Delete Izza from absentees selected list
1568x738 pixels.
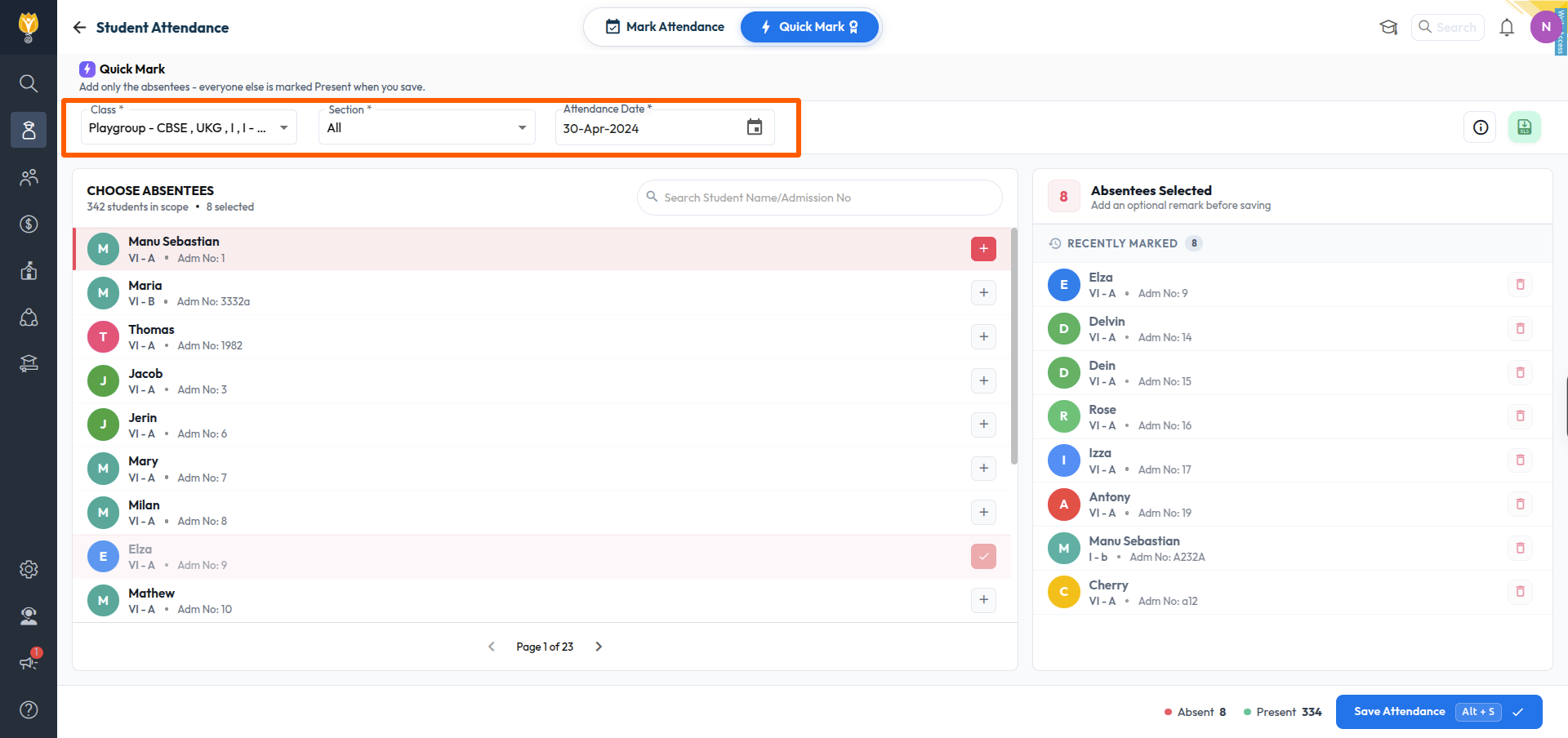(1520, 460)
